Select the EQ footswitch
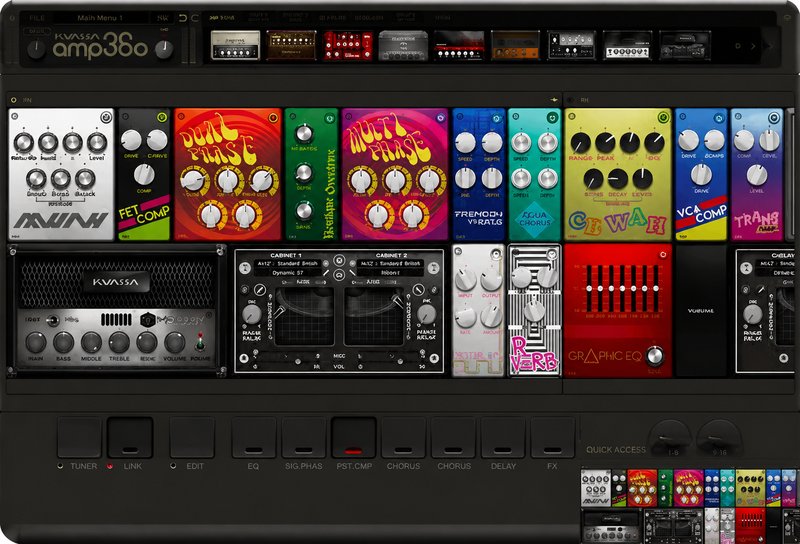Image resolution: width=800 pixels, height=544 pixels. (x=254, y=437)
